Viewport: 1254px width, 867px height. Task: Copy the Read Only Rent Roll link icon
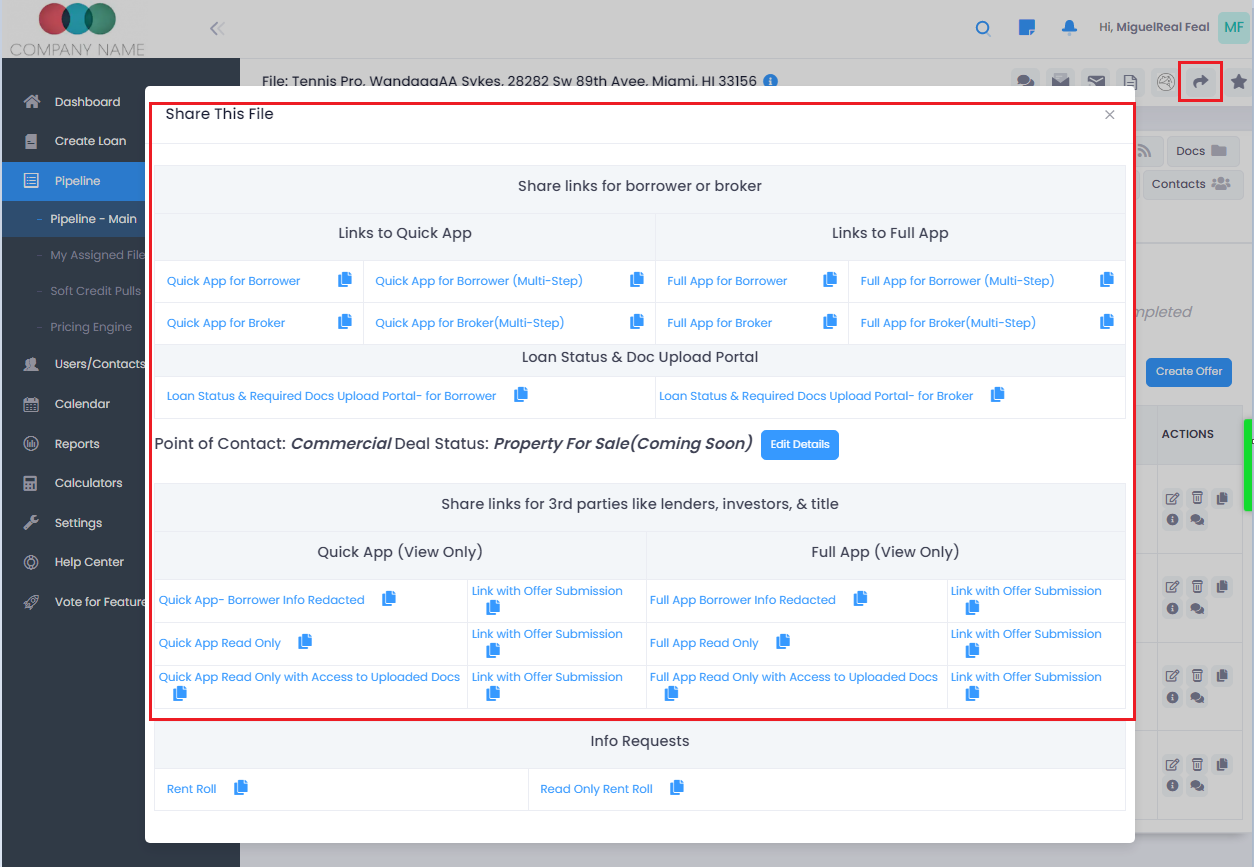(x=677, y=788)
